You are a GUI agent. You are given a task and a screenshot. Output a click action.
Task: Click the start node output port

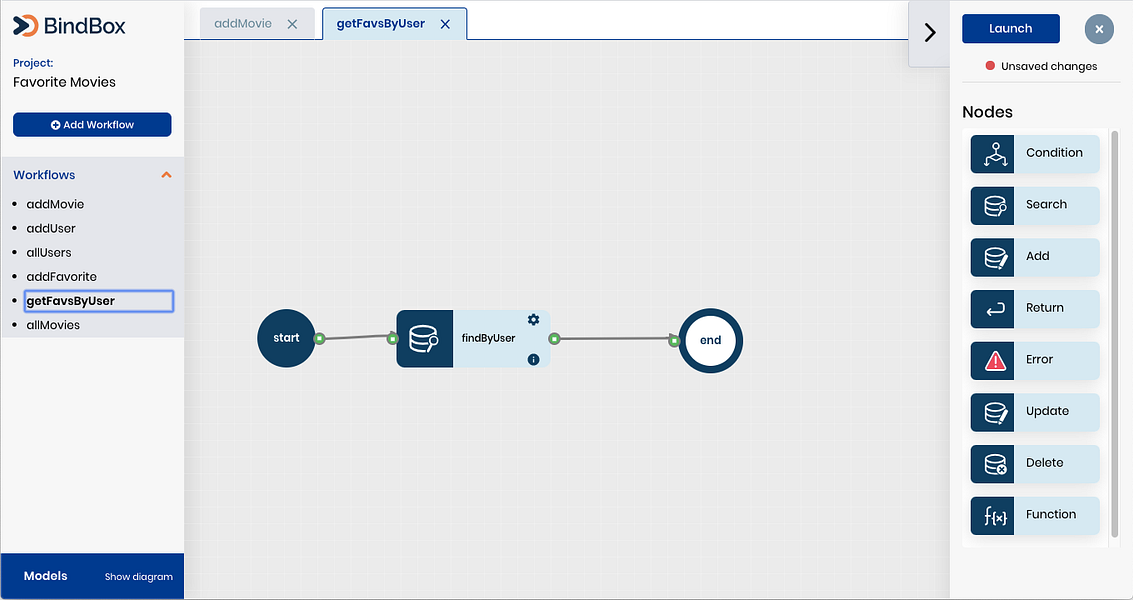pos(319,338)
